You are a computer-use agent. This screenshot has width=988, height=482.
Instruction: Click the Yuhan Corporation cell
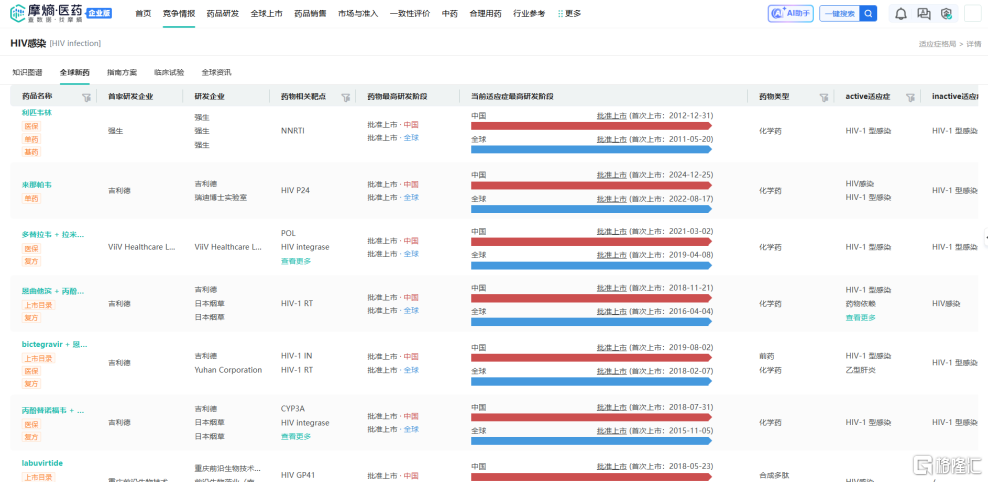tap(228, 370)
